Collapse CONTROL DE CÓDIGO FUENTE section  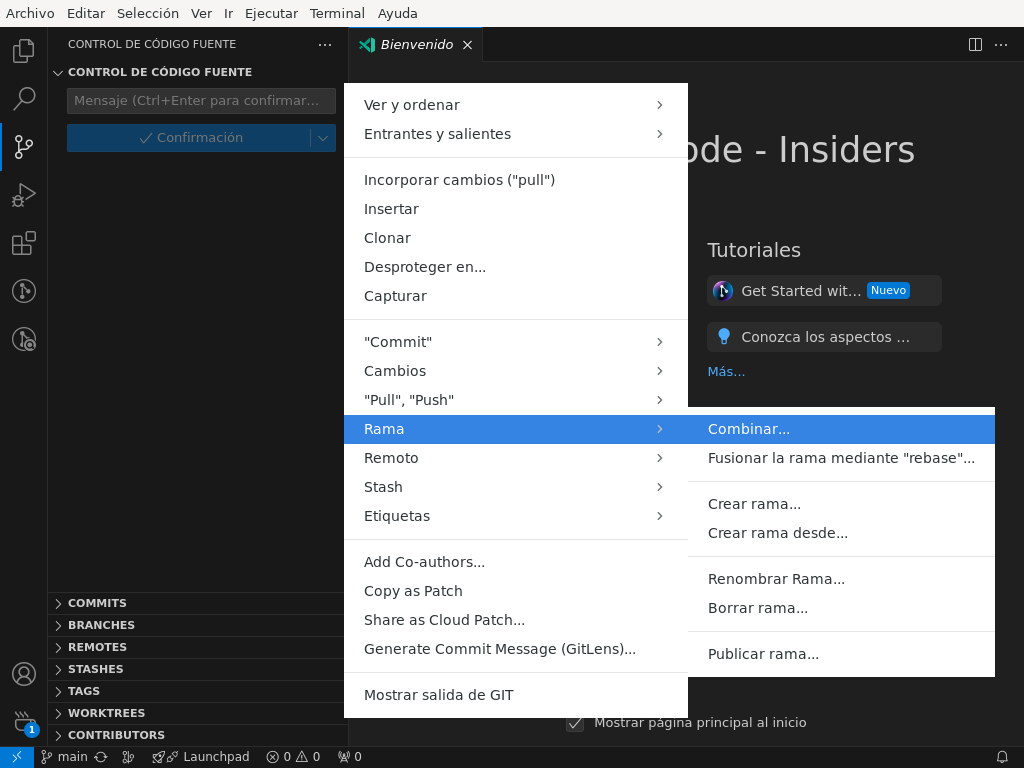tap(58, 72)
